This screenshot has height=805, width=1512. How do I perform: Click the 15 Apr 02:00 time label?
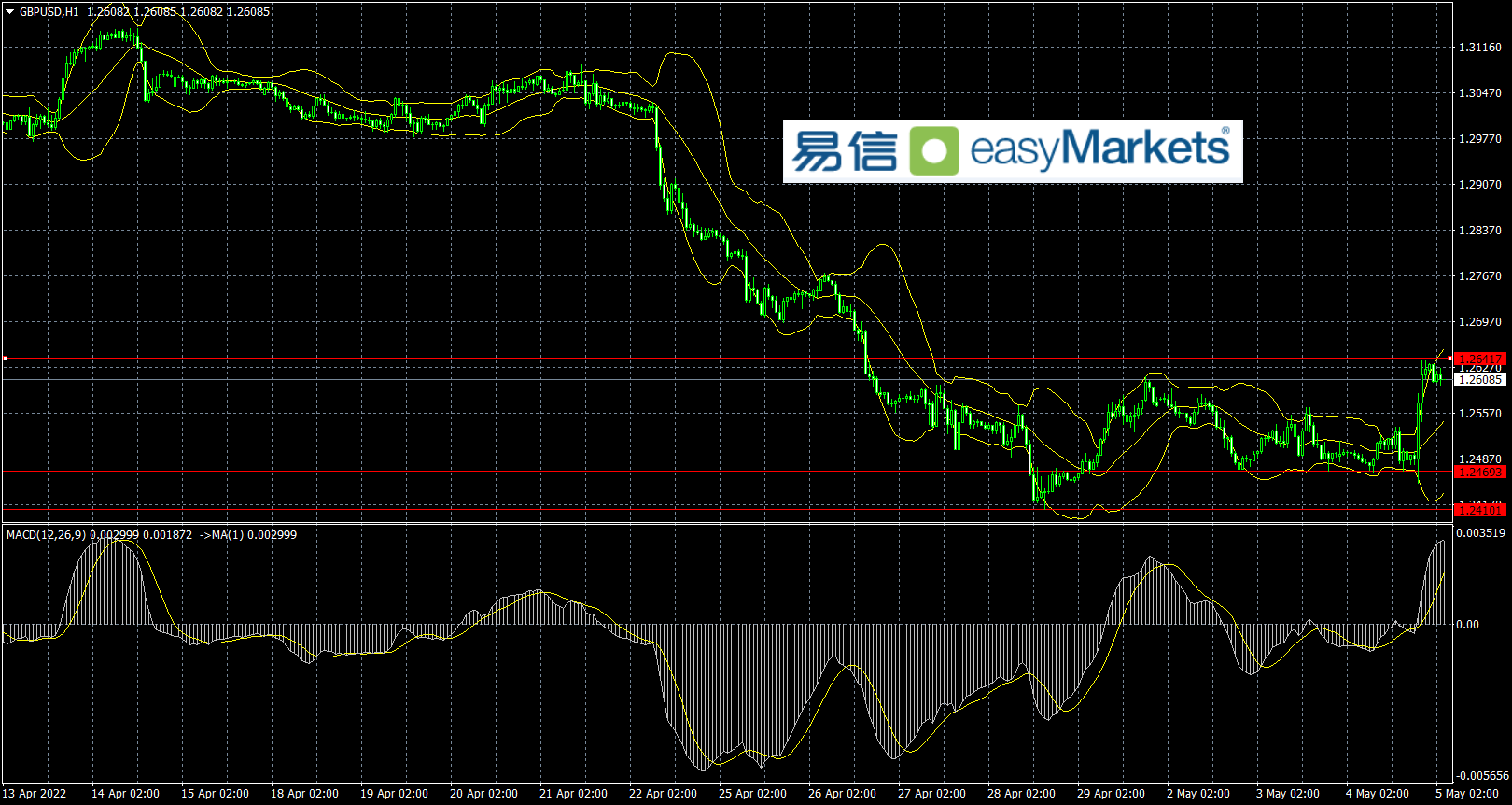[x=215, y=794]
